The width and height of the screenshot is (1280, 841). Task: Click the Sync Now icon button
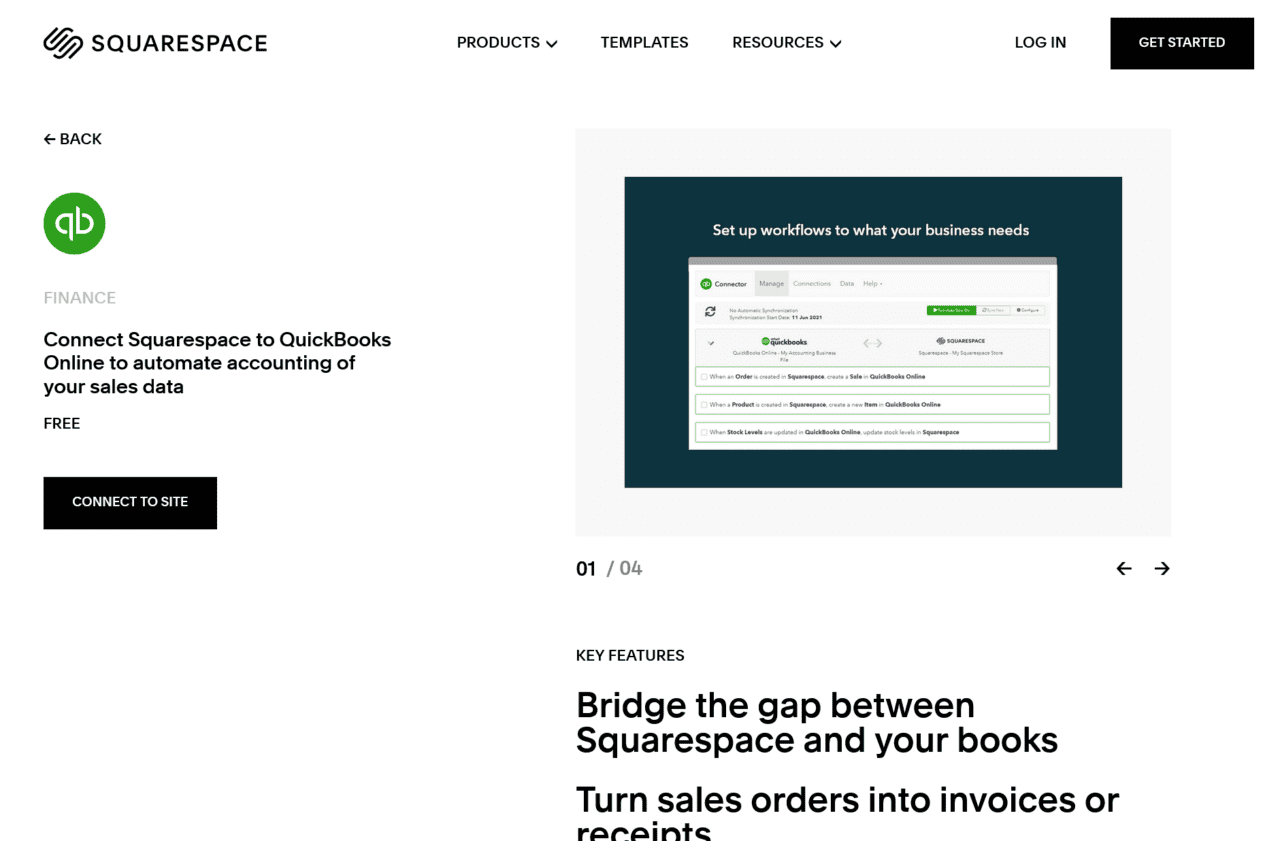(993, 310)
